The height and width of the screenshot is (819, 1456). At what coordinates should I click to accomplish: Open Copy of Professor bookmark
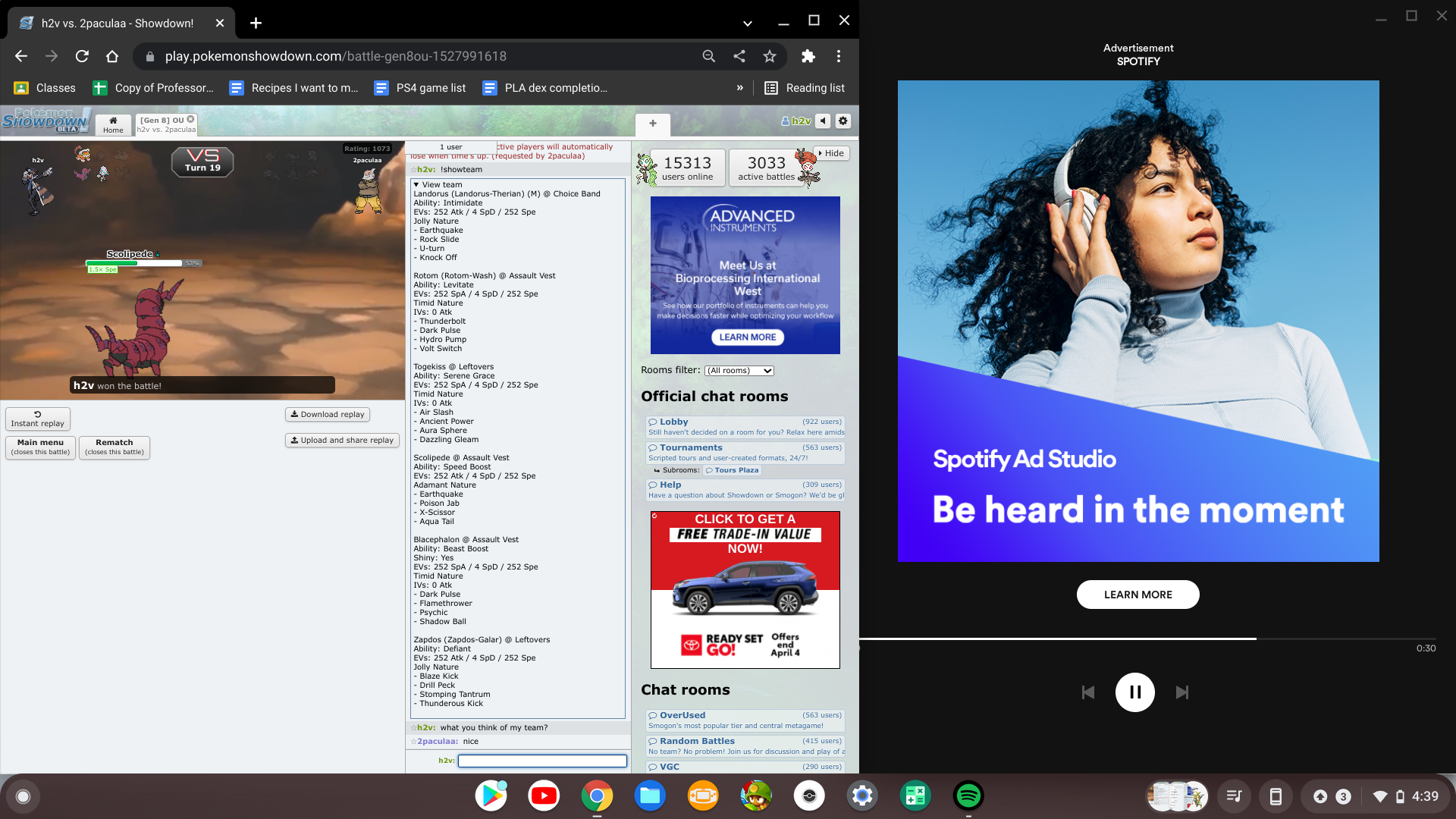[x=154, y=88]
